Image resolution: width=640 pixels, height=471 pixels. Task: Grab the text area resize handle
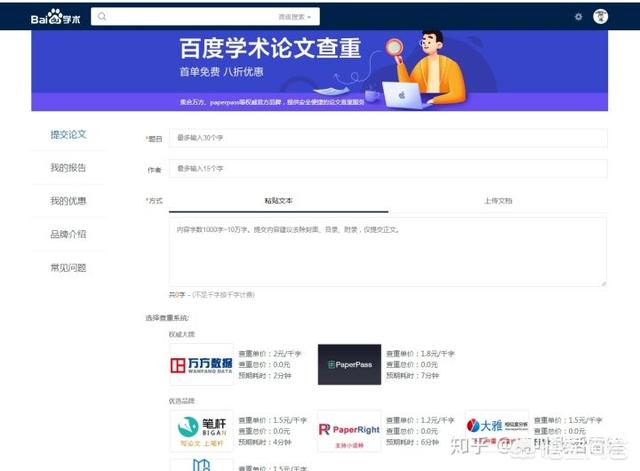[x=603, y=283]
